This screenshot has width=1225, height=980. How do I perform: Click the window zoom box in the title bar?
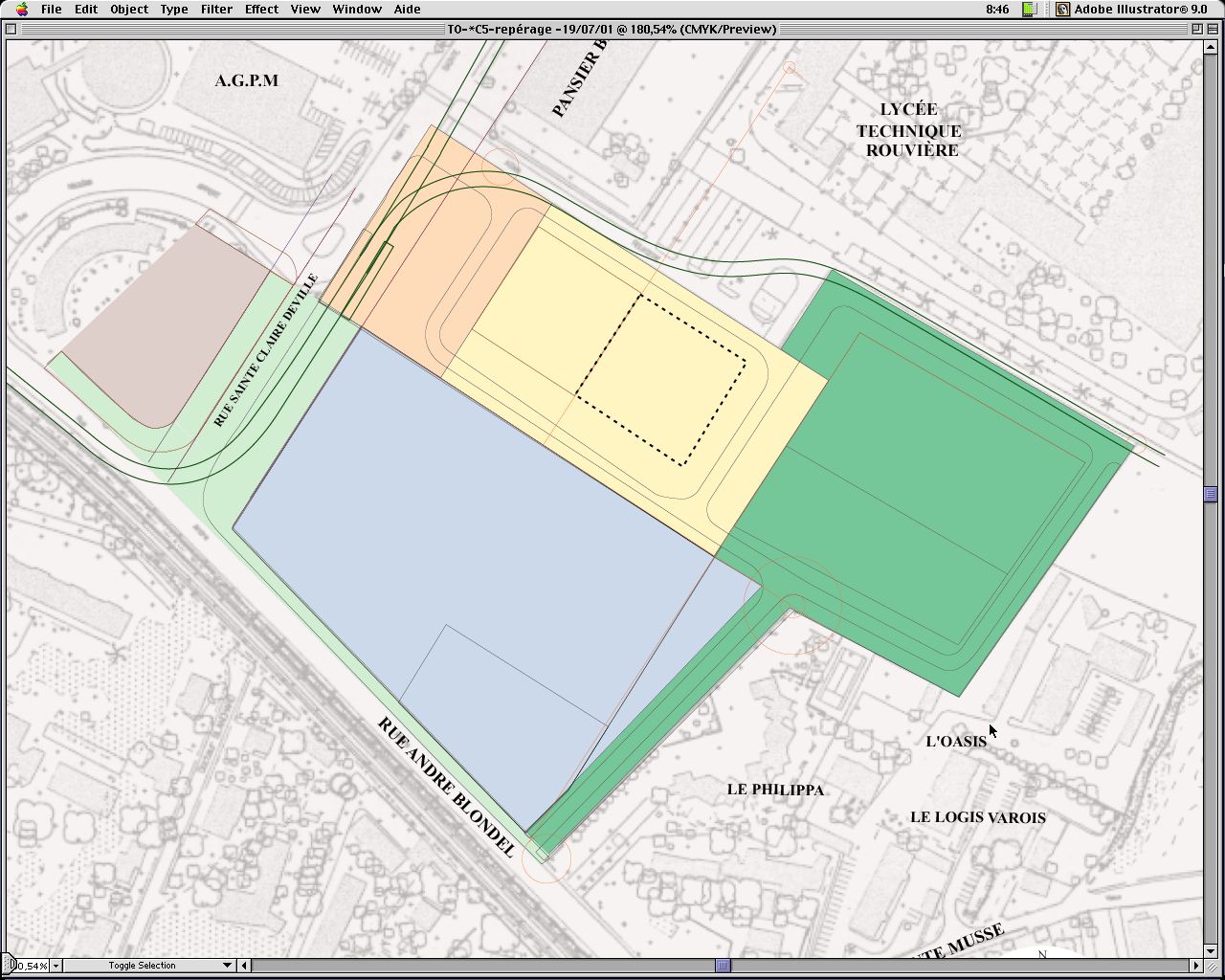(x=1196, y=29)
